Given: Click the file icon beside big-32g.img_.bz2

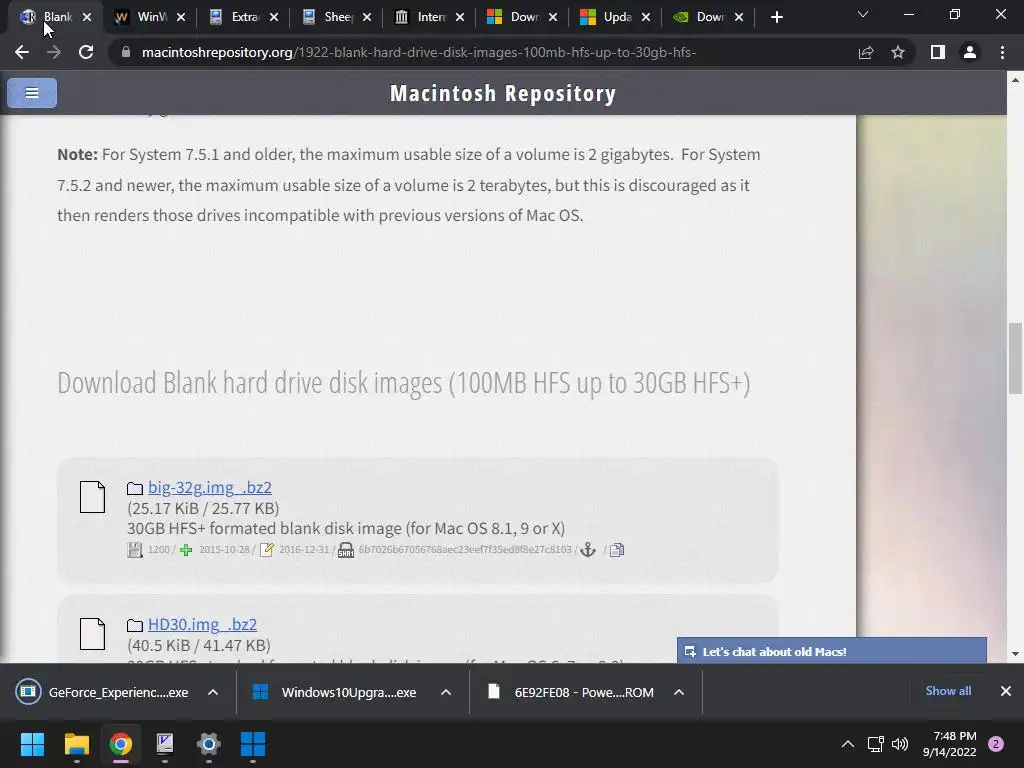Looking at the screenshot, I should pos(92,497).
